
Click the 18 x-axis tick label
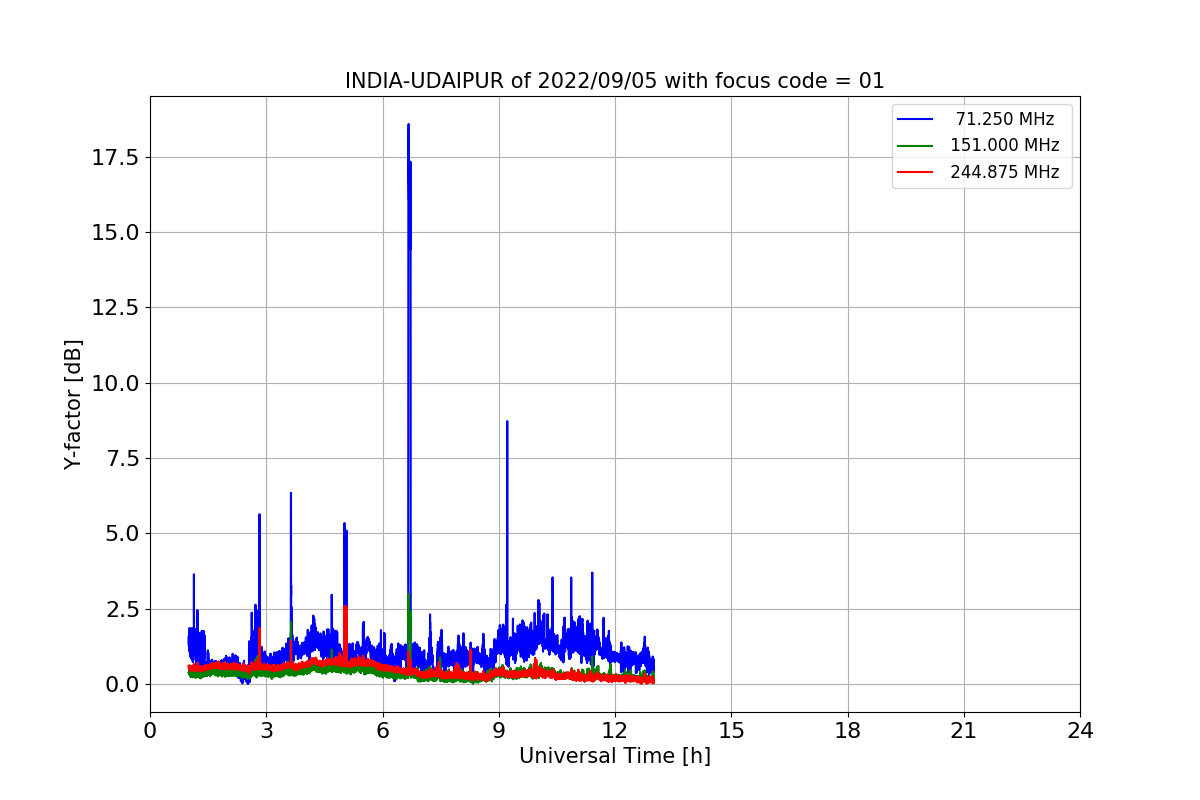click(x=847, y=731)
